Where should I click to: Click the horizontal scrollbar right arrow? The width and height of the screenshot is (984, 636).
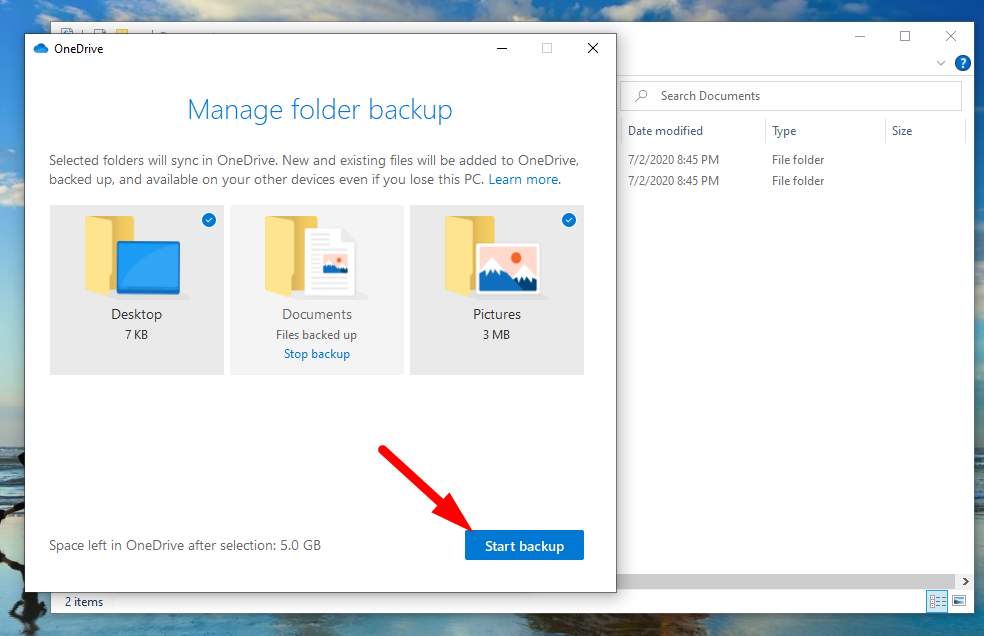[x=965, y=581]
